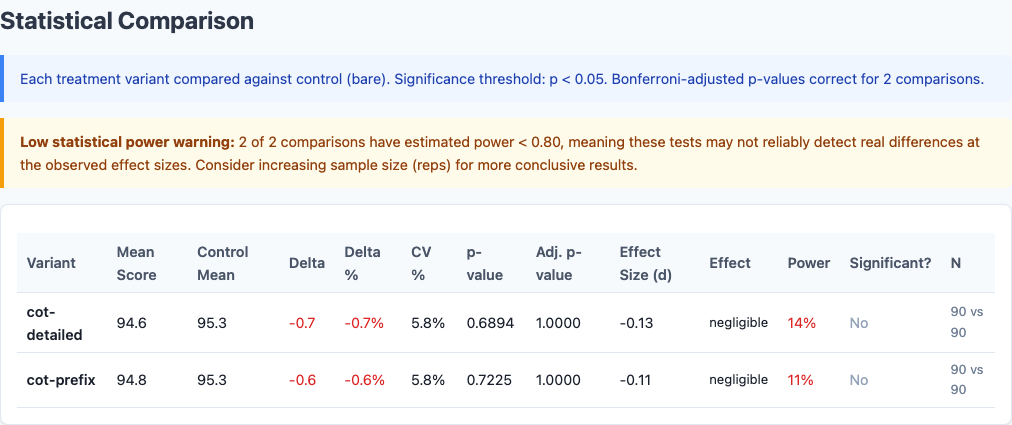Select the N column header
The height and width of the screenshot is (425, 1012).
[x=955, y=263]
